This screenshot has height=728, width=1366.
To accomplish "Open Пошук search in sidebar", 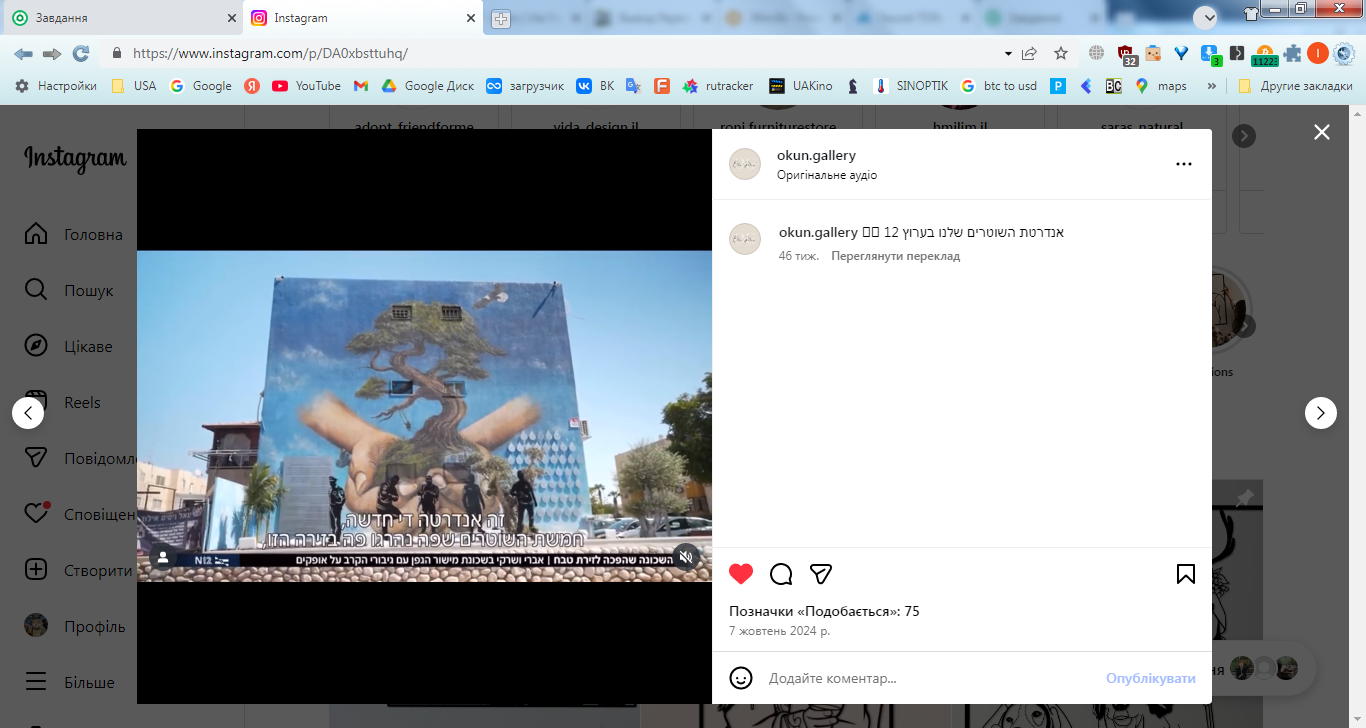I will [x=69, y=291].
